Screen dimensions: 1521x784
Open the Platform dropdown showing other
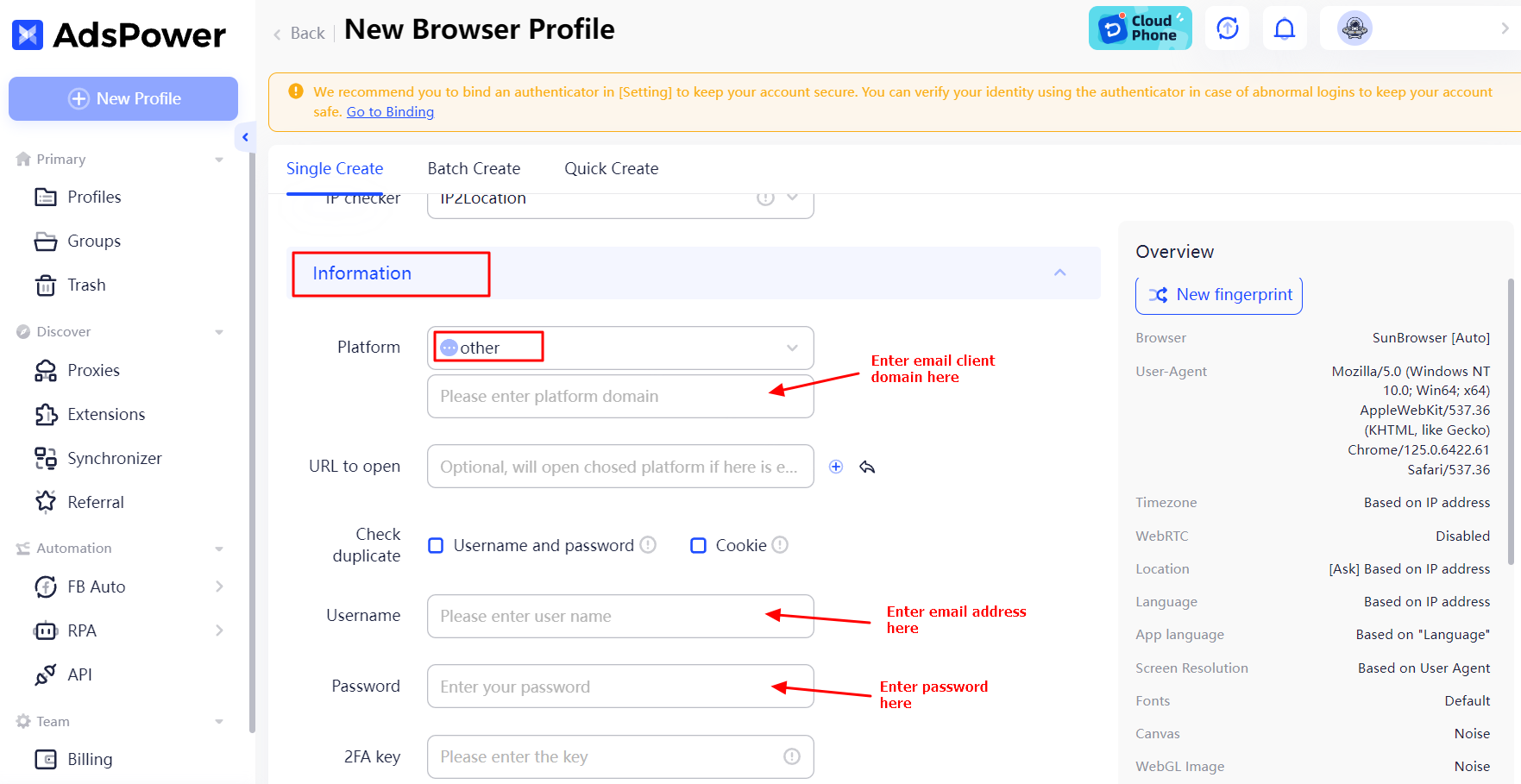[620, 348]
